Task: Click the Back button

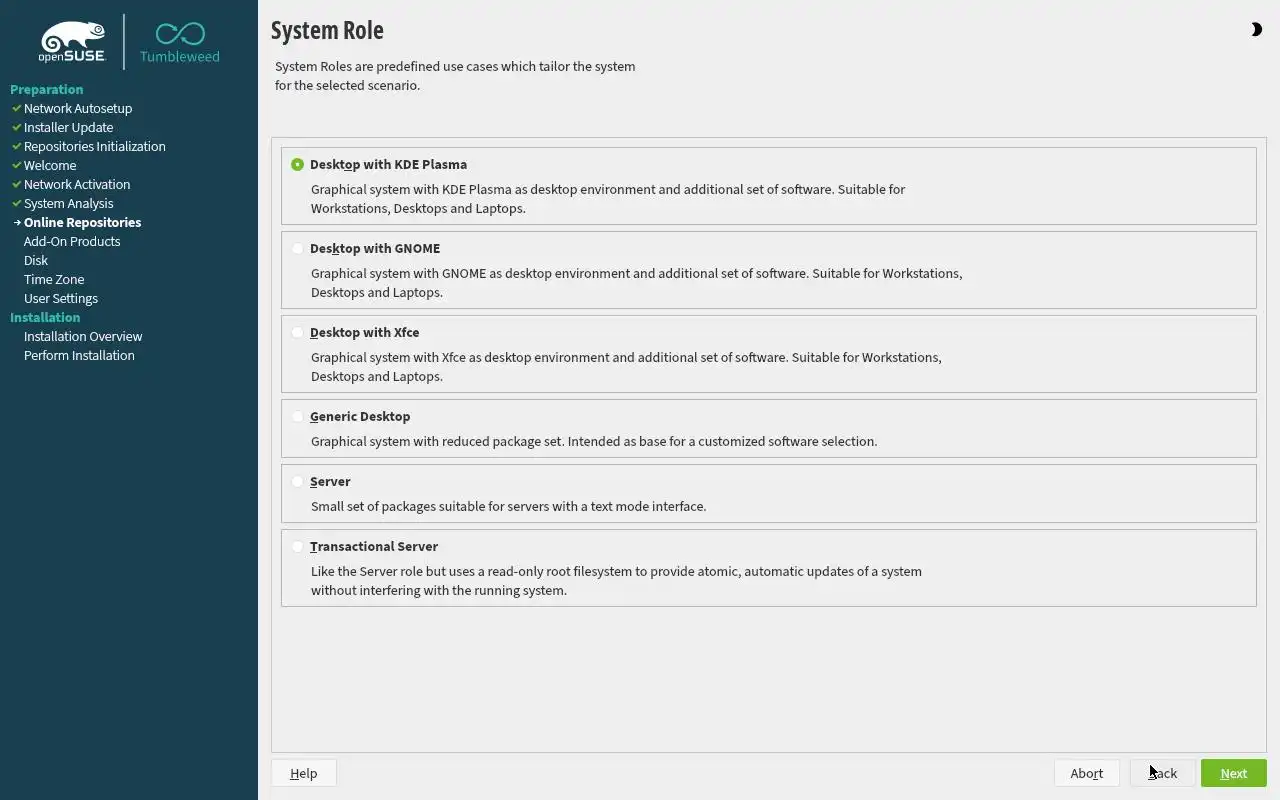Action: tap(1162, 773)
